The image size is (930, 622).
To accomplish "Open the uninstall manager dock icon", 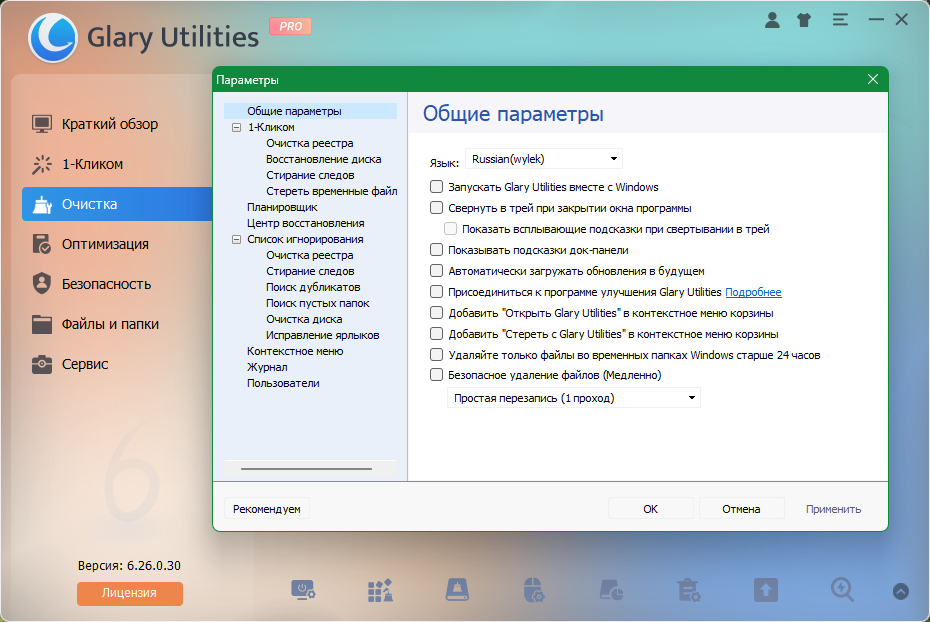I will [689, 591].
